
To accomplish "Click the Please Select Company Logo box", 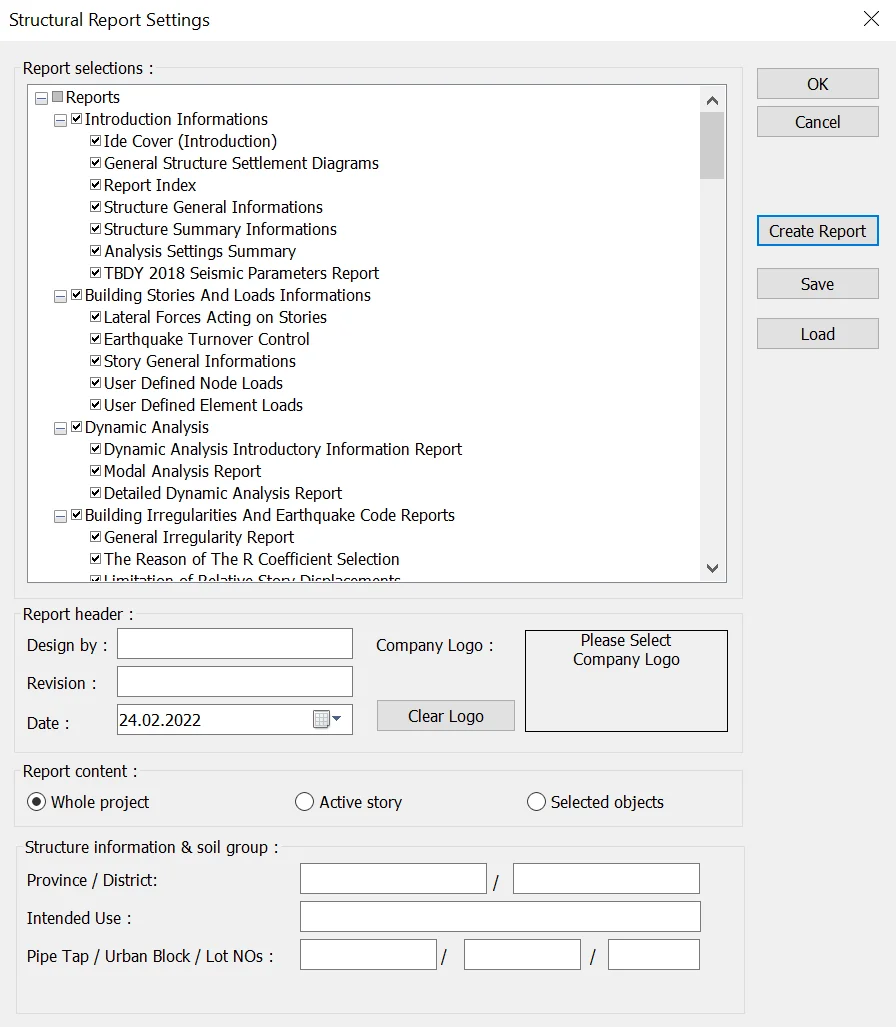I will pos(626,681).
